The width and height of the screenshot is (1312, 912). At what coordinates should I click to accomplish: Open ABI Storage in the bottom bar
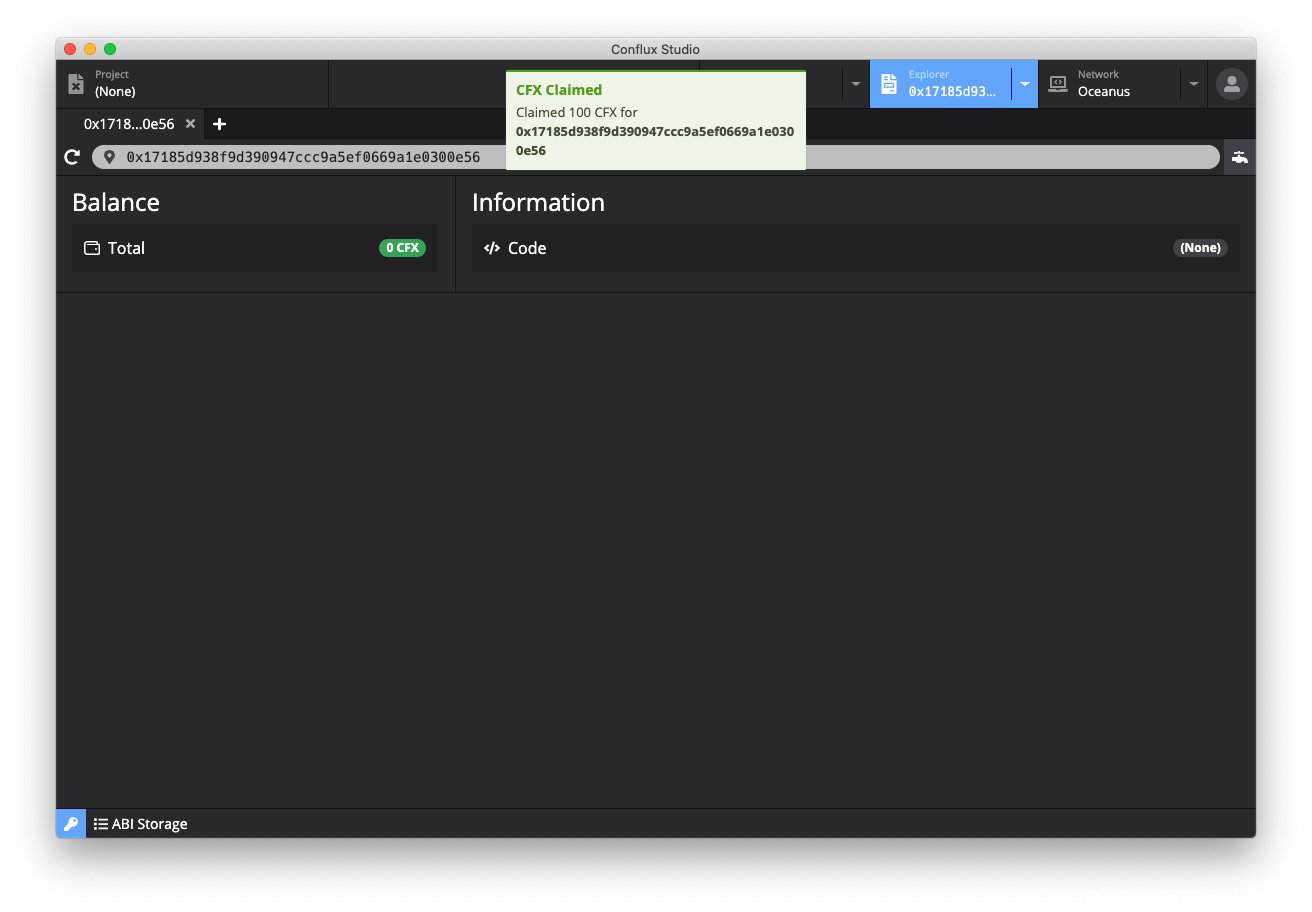tap(141, 824)
